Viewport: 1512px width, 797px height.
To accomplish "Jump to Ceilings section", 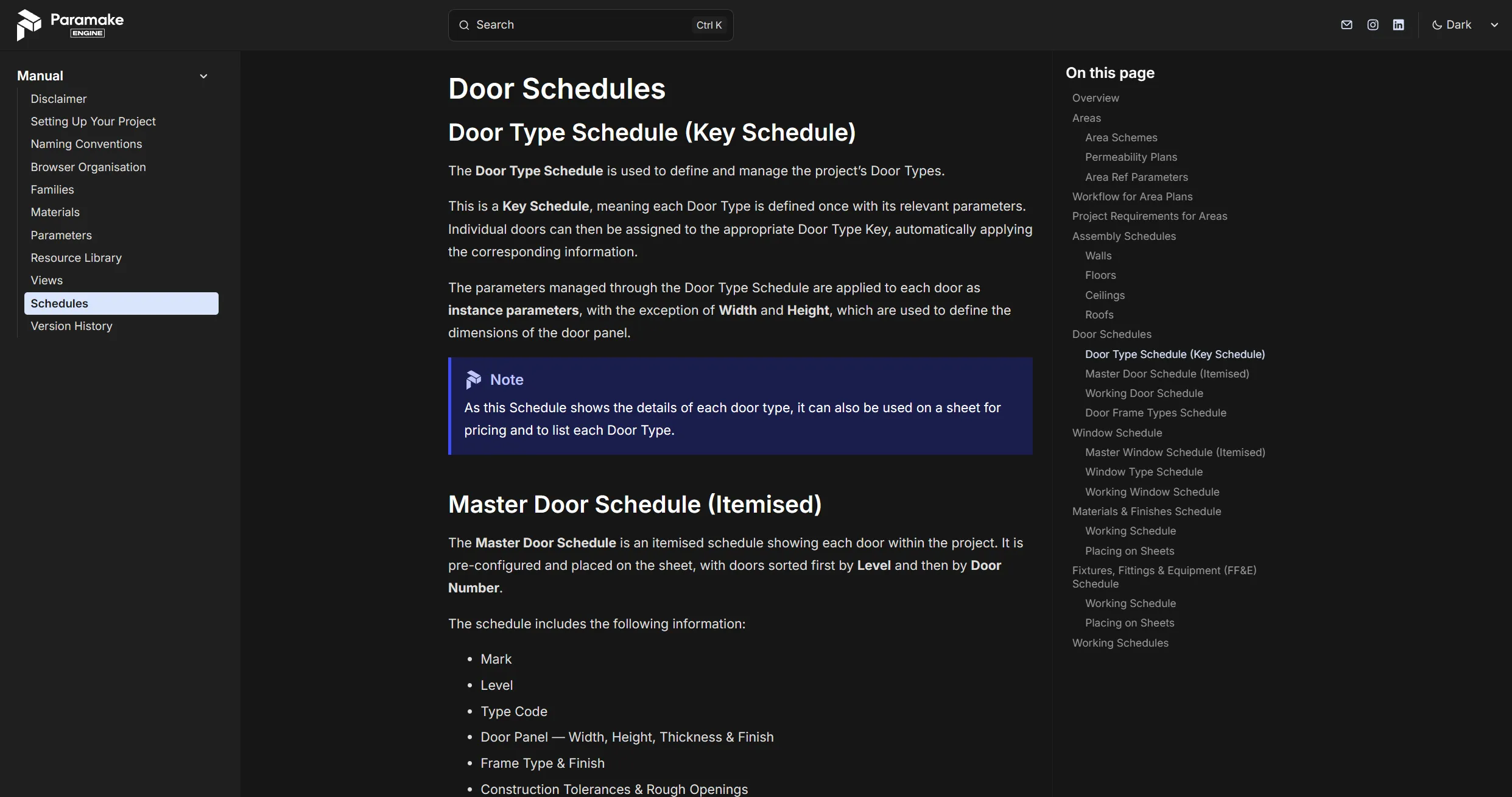I will 1105,295.
